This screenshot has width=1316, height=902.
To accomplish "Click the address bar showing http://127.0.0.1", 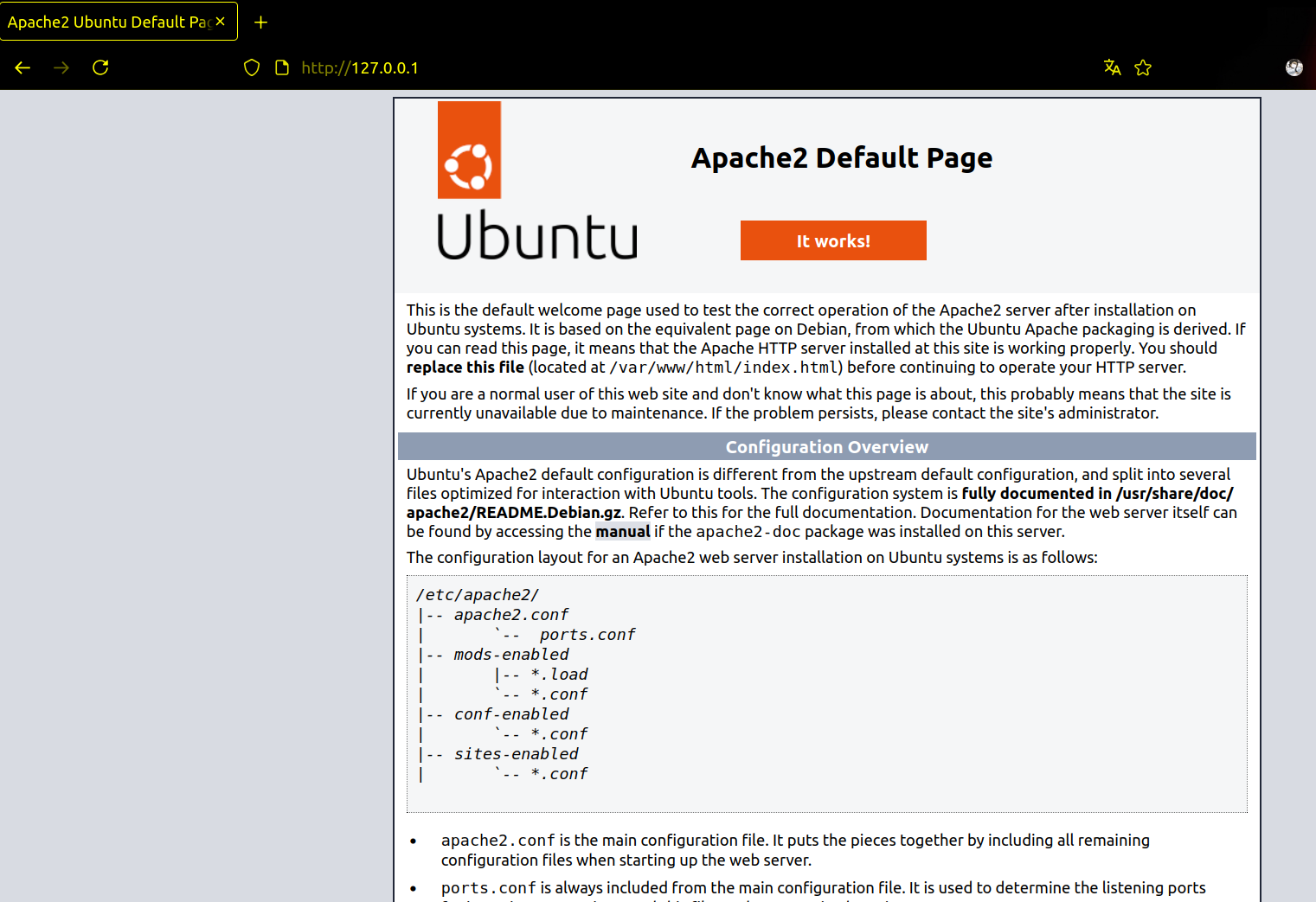I will coord(360,67).
